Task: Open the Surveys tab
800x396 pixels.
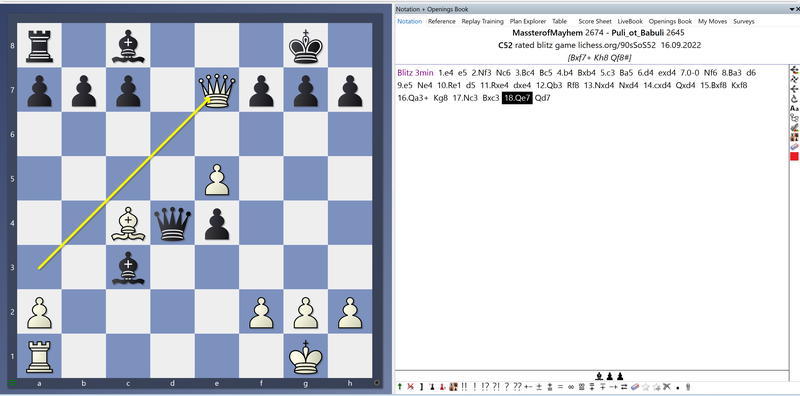Action: 744,21
